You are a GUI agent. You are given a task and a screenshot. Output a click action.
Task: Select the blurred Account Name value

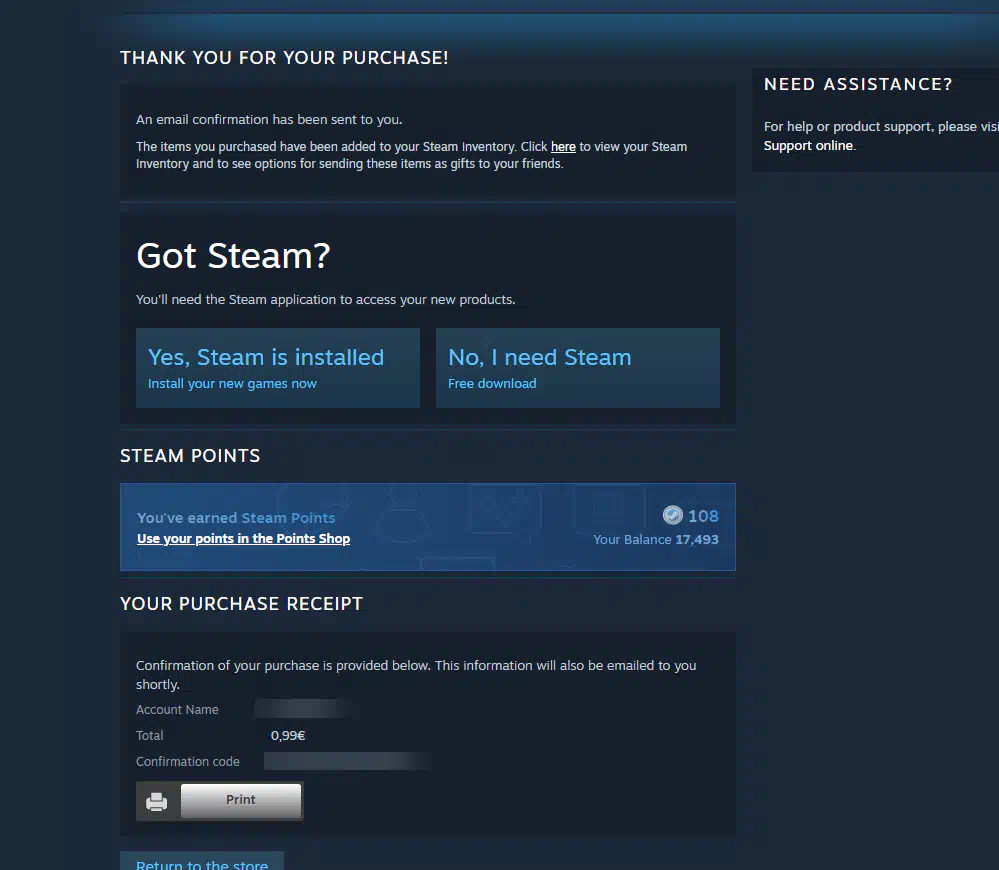coord(303,709)
